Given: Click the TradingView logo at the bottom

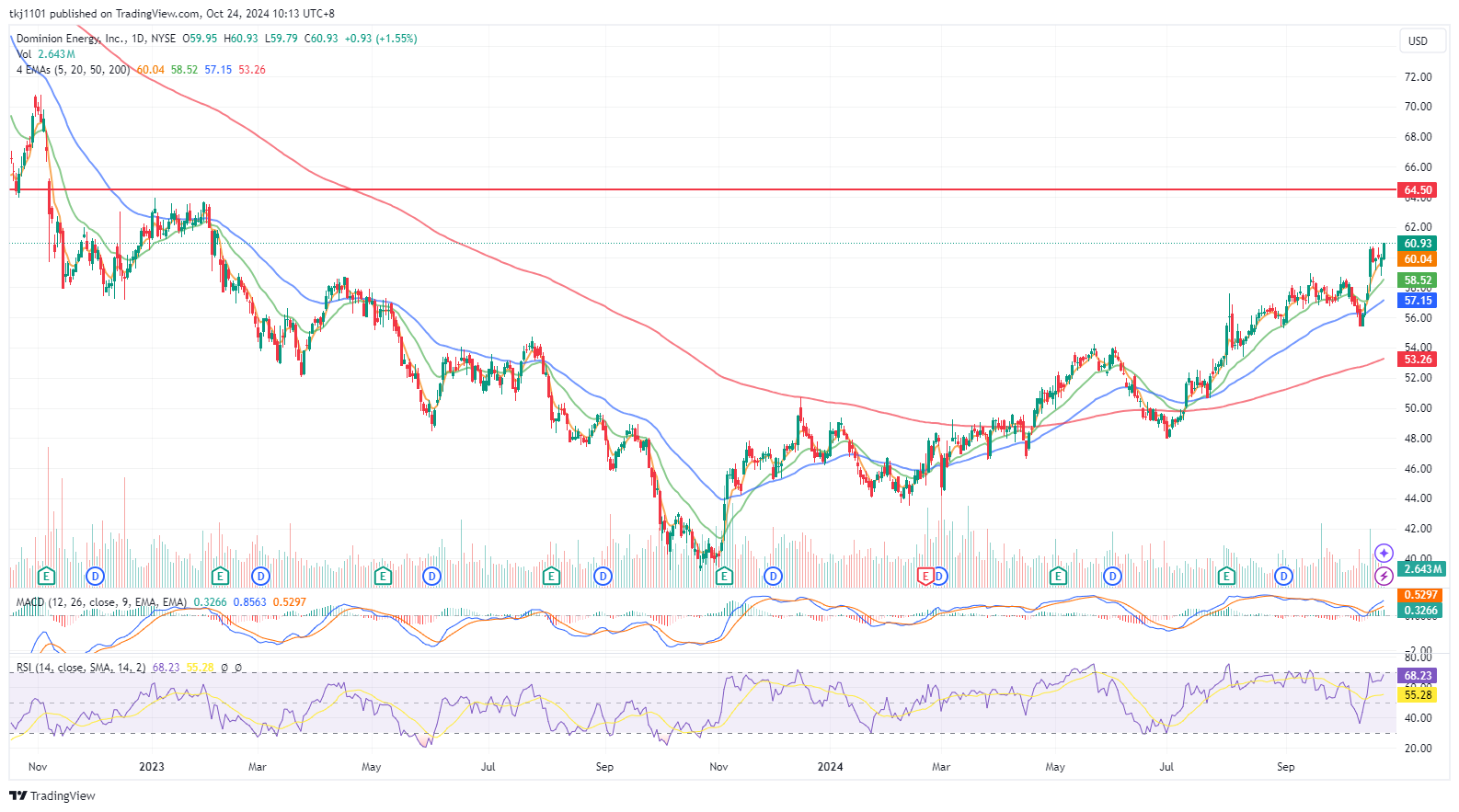Looking at the screenshot, I should [x=52, y=795].
